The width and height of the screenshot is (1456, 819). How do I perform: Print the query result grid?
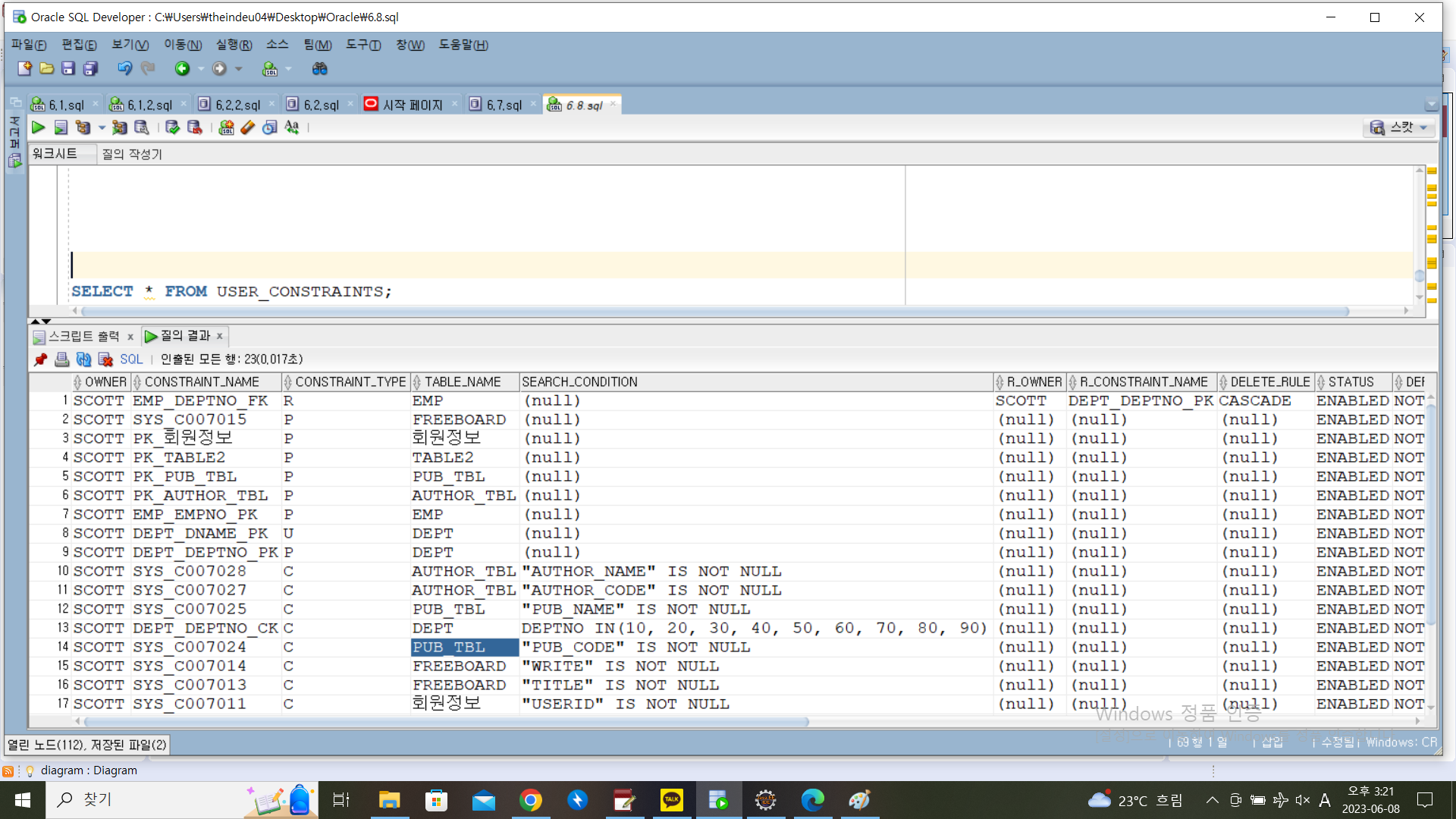coord(61,359)
